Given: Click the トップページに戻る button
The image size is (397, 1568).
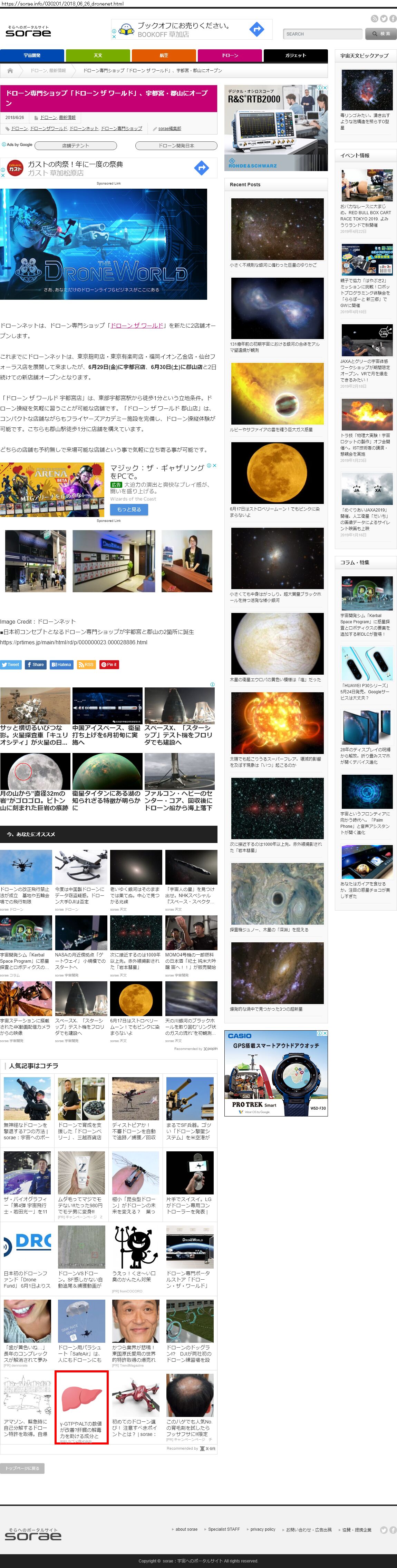Looking at the screenshot, I should click(22, 1468).
